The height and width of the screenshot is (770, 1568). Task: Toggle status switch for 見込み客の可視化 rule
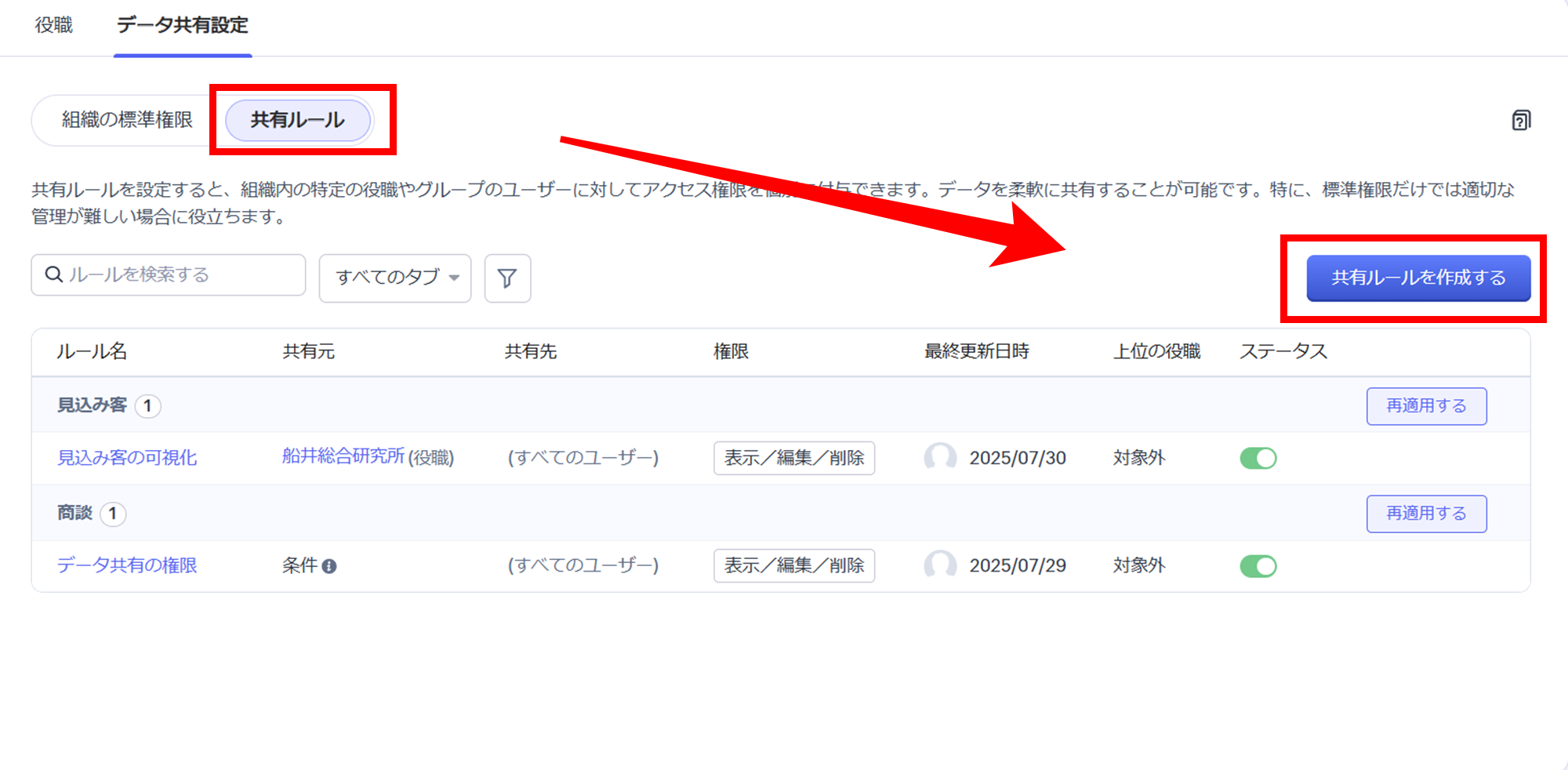pos(1258,458)
